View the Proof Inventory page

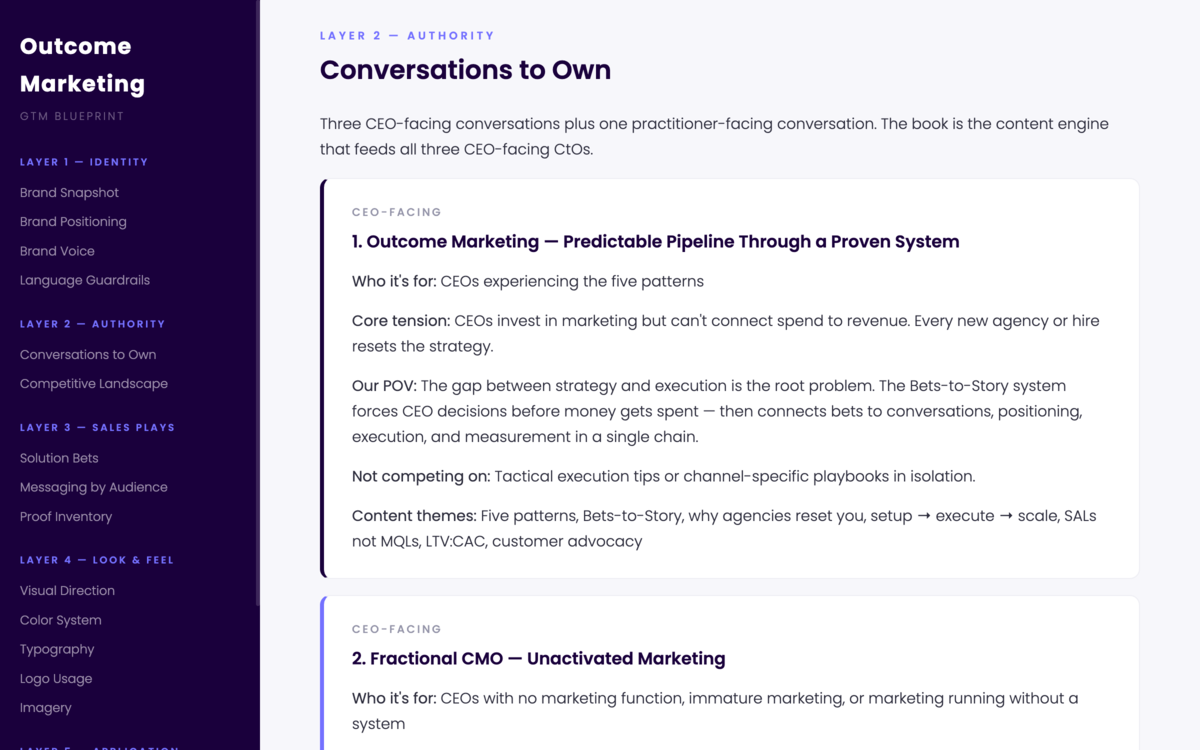point(66,516)
